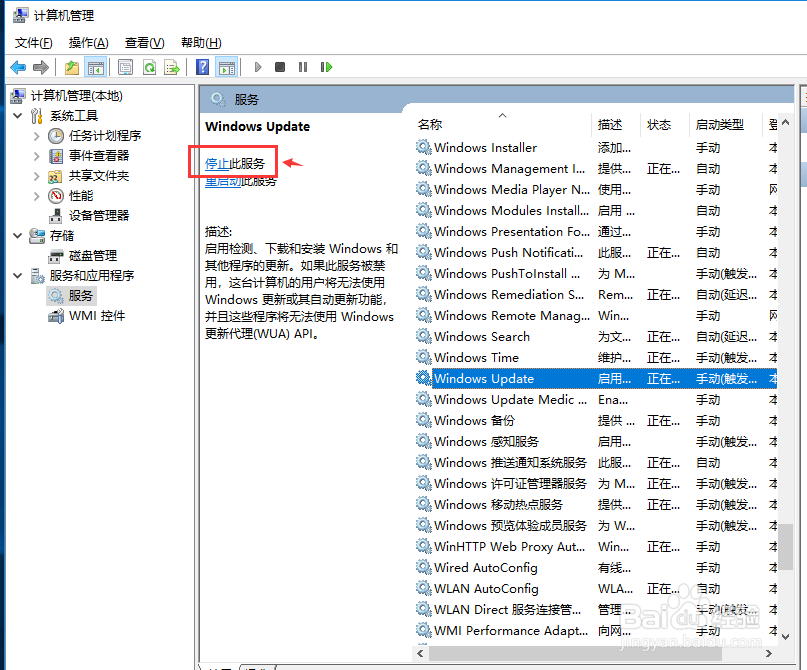Viewport: 807px width, 670px height.
Task: Open the 查看(V) menu
Action: 145,43
